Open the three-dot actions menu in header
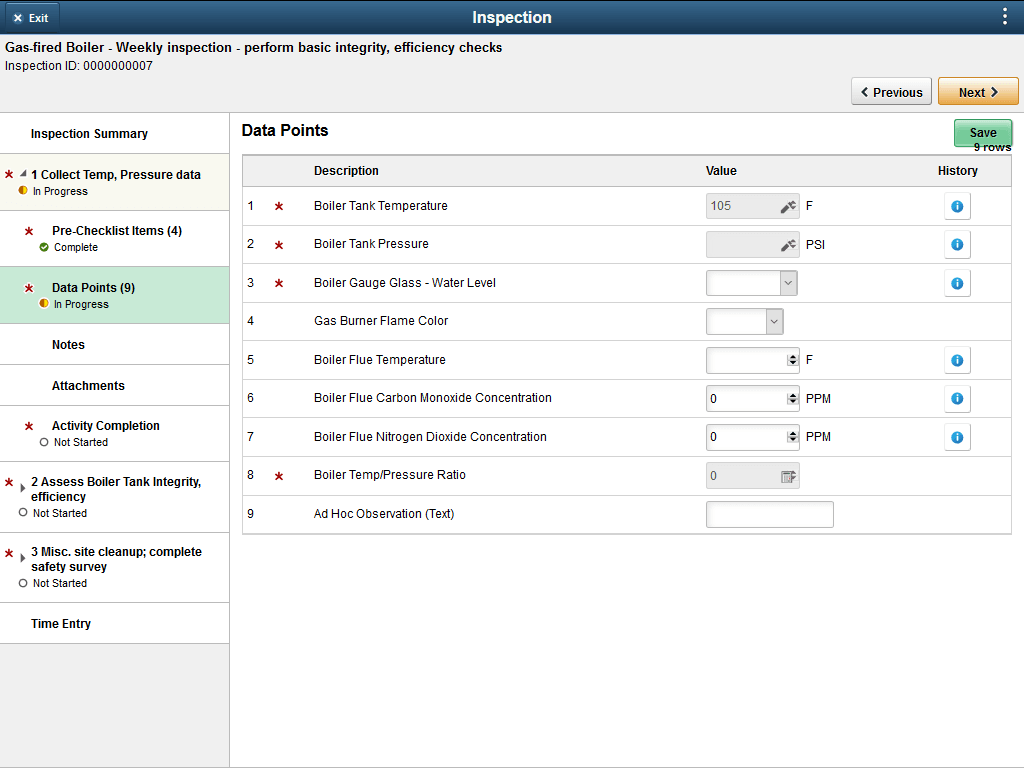This screenshot has height=768, width=1024. point(1004,17)
